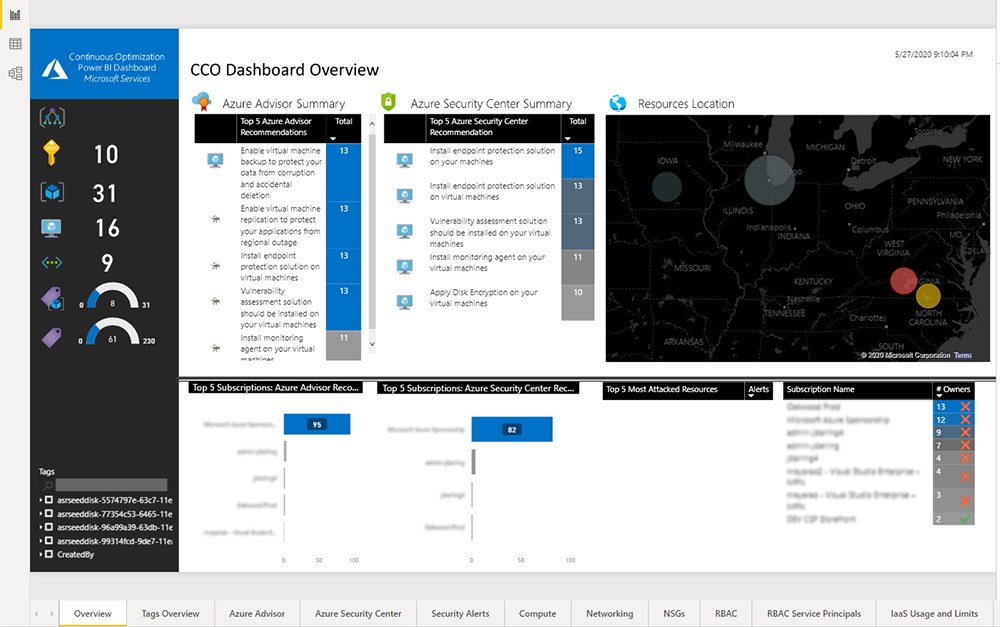Click VM icon beside Enable virtual machine backup
The height and width of the screenshot is (627, 1000).
pyautogui.click(x=216, y=160)
